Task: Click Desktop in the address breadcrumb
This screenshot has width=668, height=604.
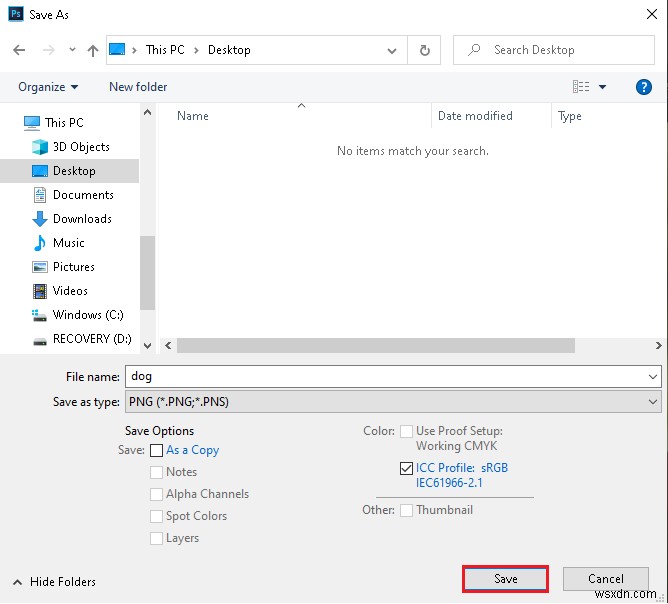Action: [x=229, y=50]
